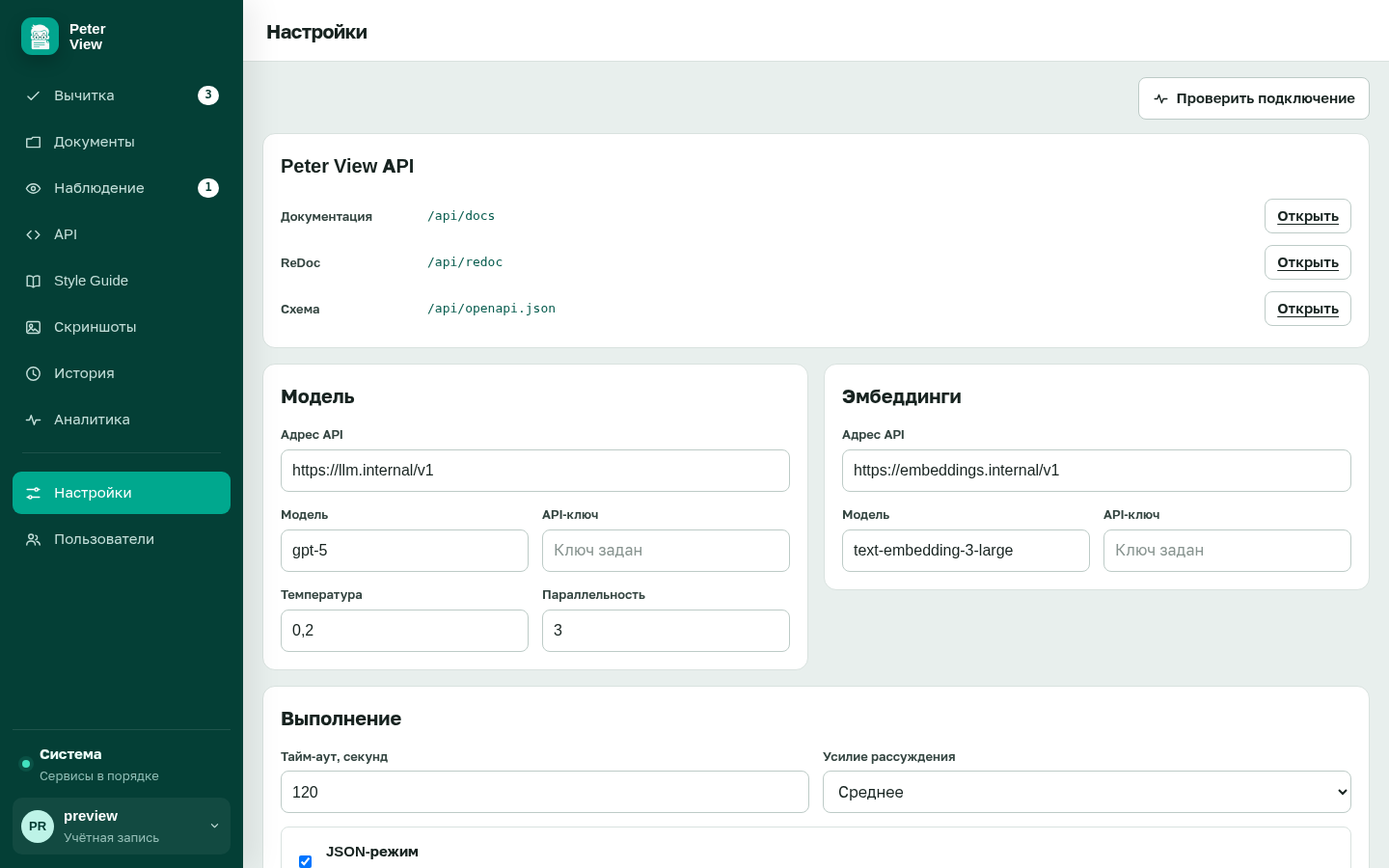Click the Peter View API heading

[347, 166]
